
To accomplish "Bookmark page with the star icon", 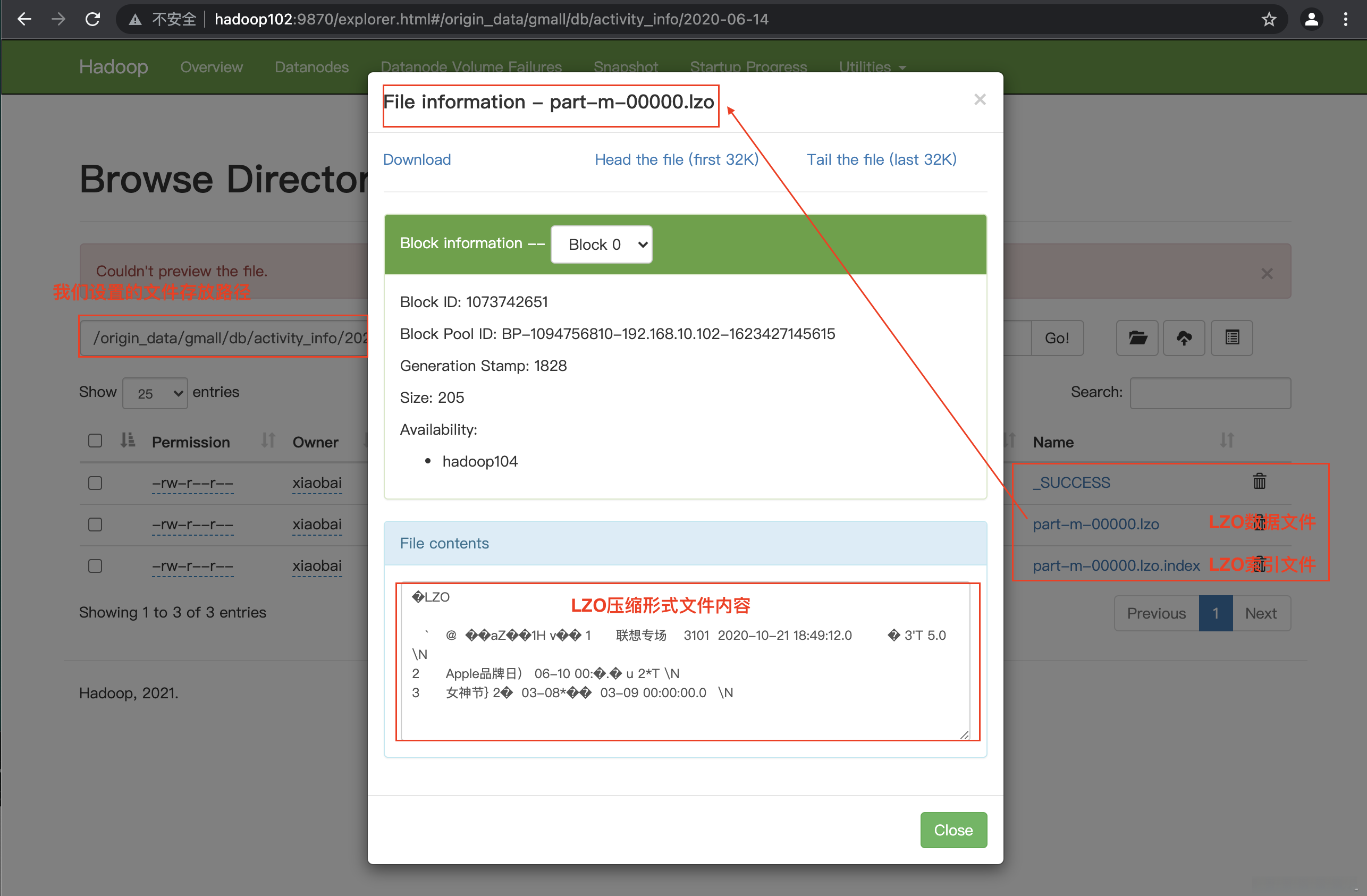I will coord(1268,20).
